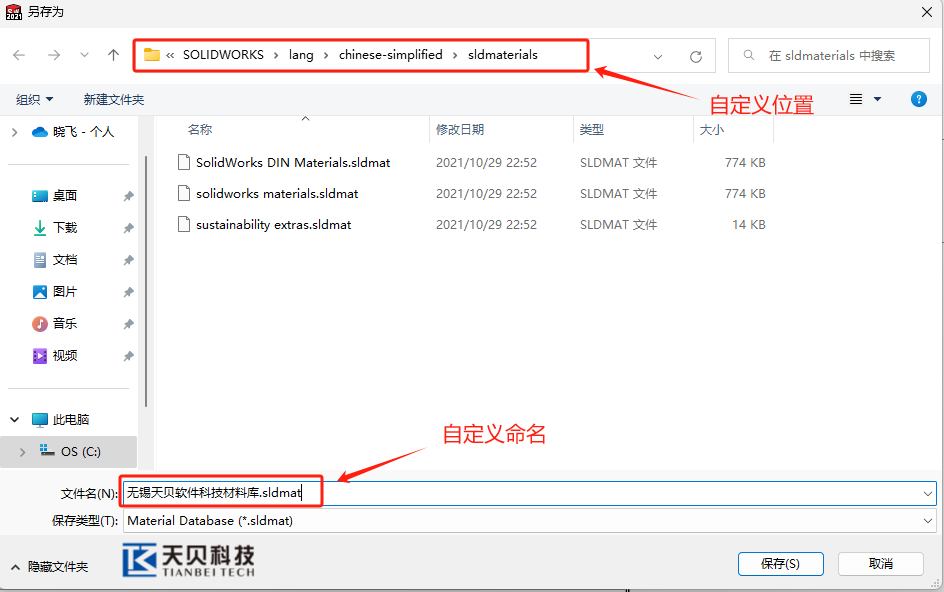The height and width of the screenshot is (592, 944).
Task: Click the search magnifier icon
Action: tap(748, 55)
